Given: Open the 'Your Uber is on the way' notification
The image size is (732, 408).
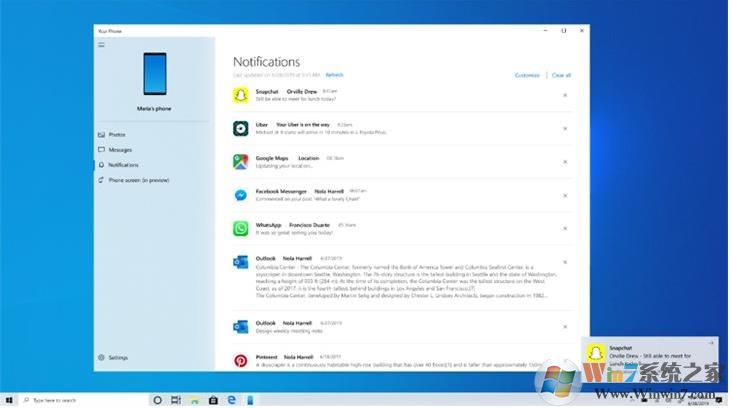Looking at the screenshot, I should click(303, 125).
